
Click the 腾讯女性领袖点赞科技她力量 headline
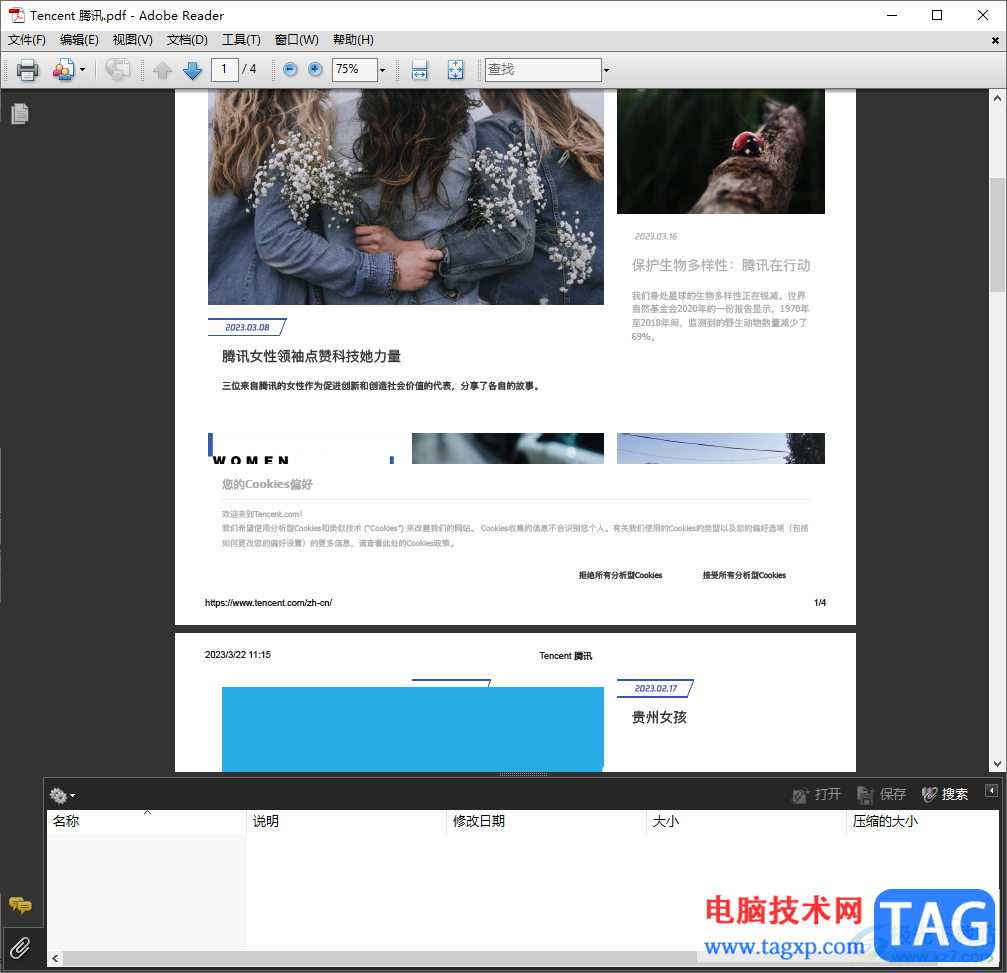(311, 356)
